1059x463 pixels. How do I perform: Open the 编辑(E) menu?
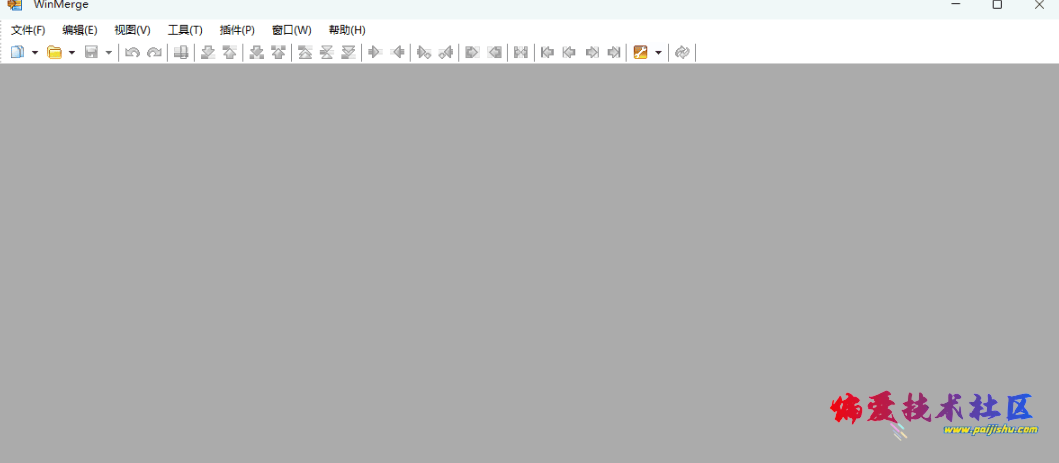point(80,30)
